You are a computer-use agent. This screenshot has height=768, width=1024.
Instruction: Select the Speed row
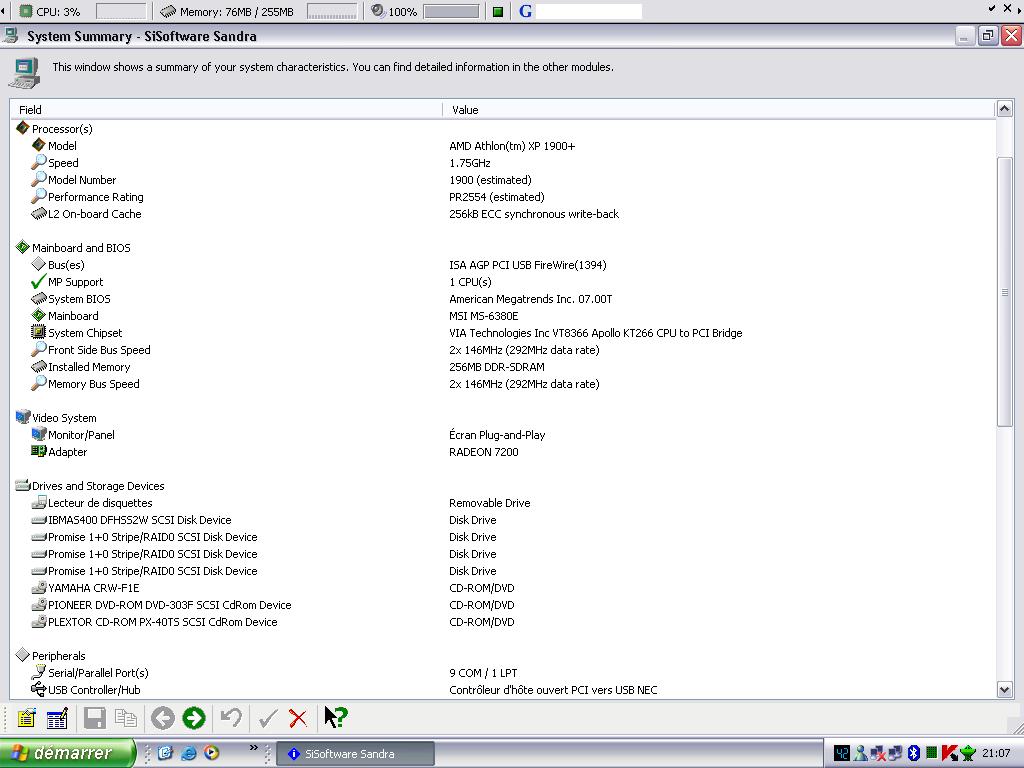(x=503, y=163)
